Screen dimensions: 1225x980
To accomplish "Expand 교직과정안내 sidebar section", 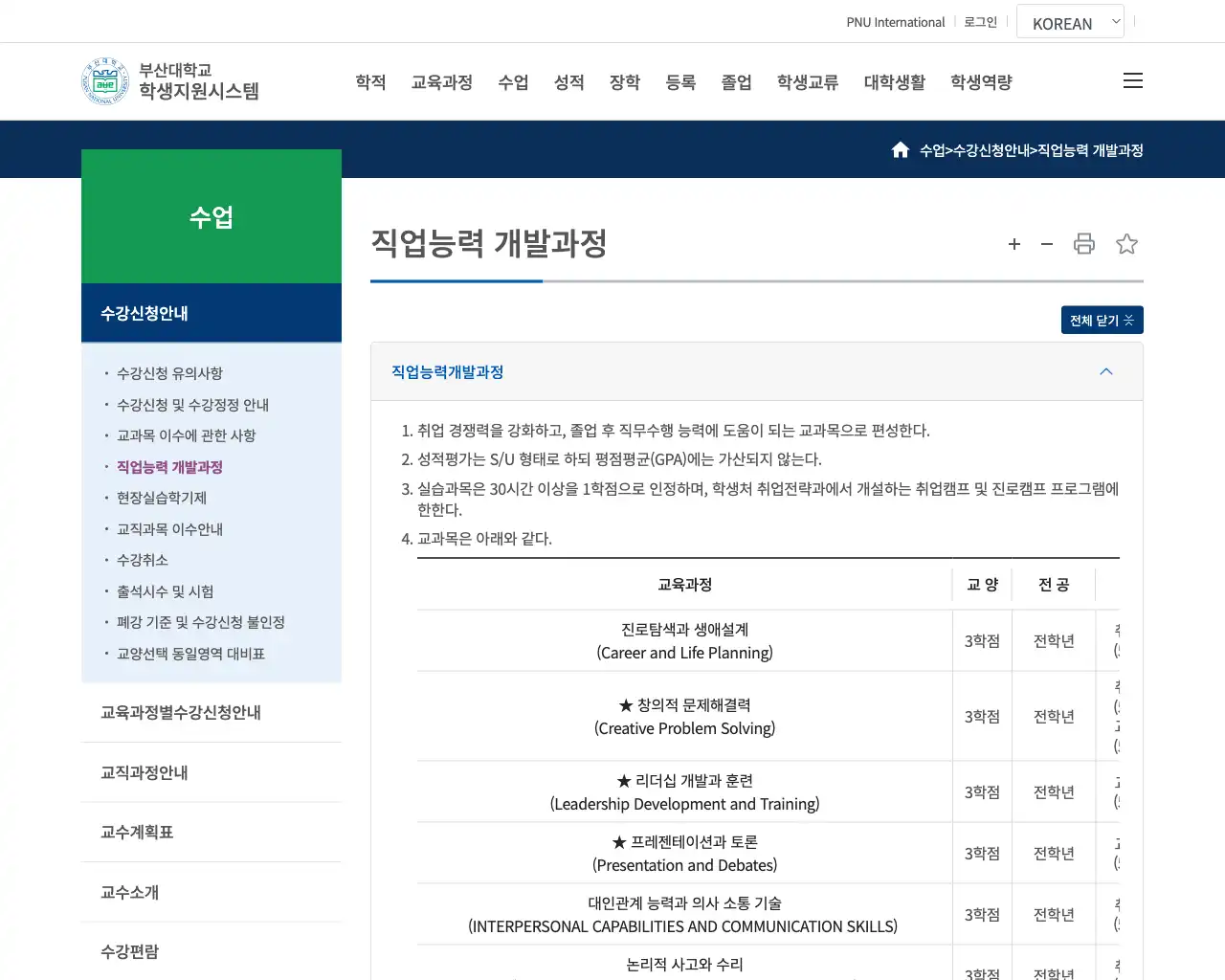I will click(x=212, y=772).
